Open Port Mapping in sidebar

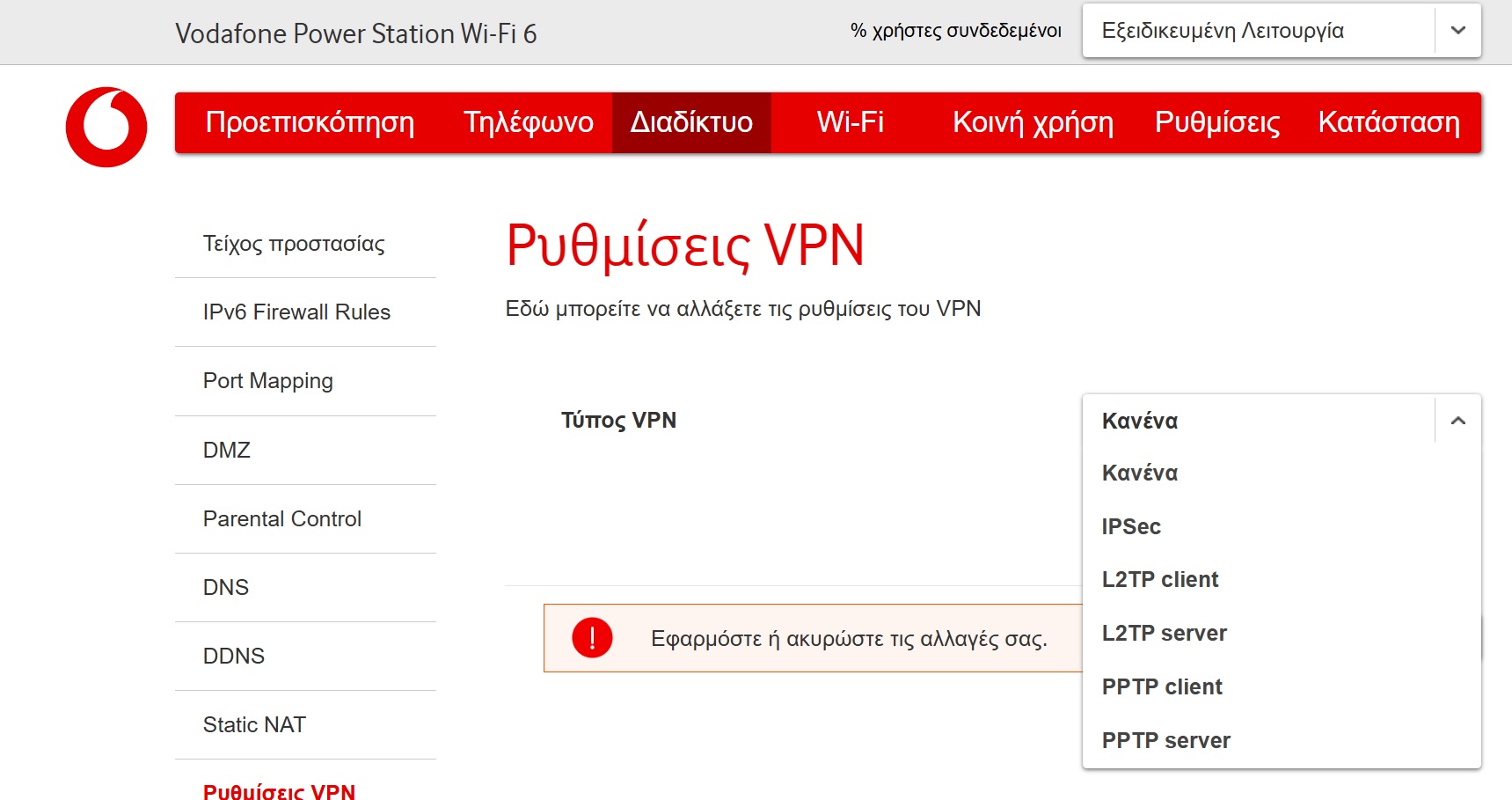268,381
